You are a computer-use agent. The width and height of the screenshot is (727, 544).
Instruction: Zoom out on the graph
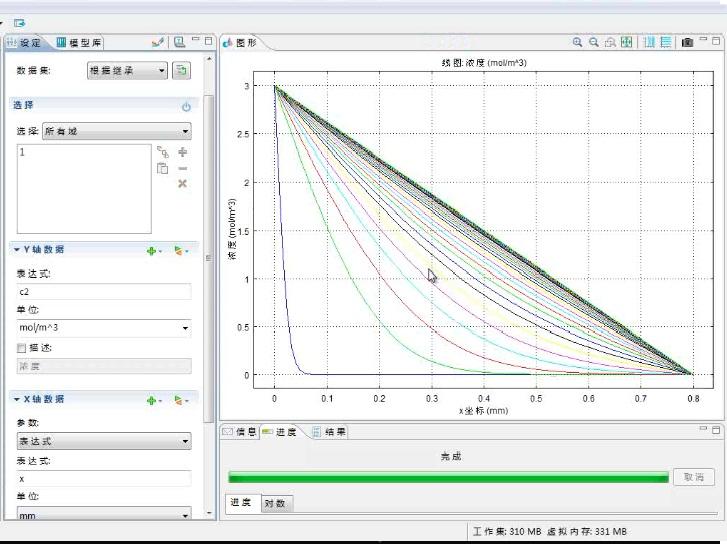click(593, 42)
